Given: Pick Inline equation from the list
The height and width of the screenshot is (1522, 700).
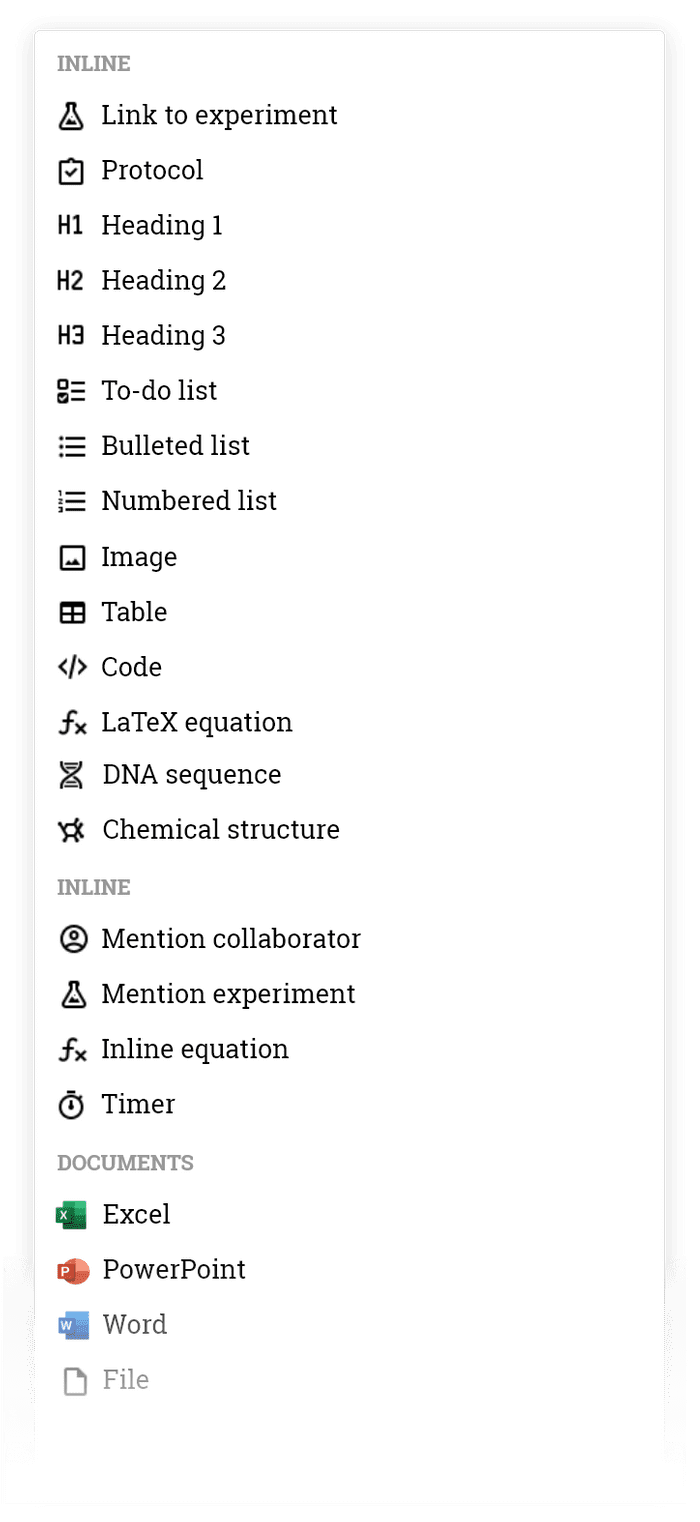Looking at the screenshot, I should point(194,1049).
